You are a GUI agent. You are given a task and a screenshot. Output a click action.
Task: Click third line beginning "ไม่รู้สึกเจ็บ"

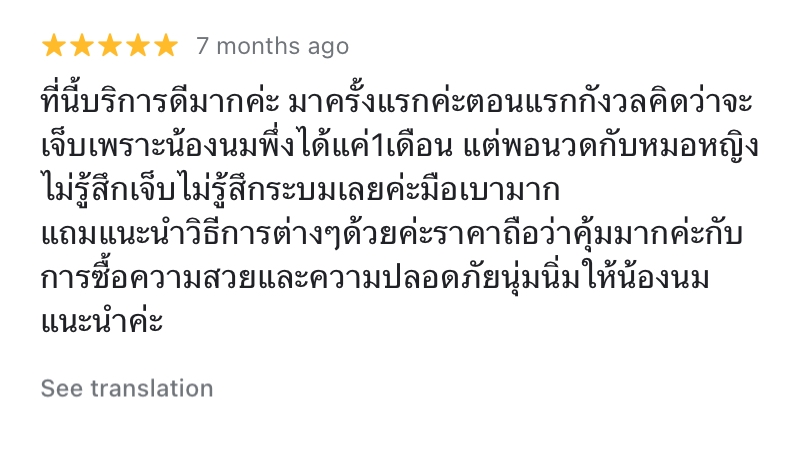(x=110, y=190)
